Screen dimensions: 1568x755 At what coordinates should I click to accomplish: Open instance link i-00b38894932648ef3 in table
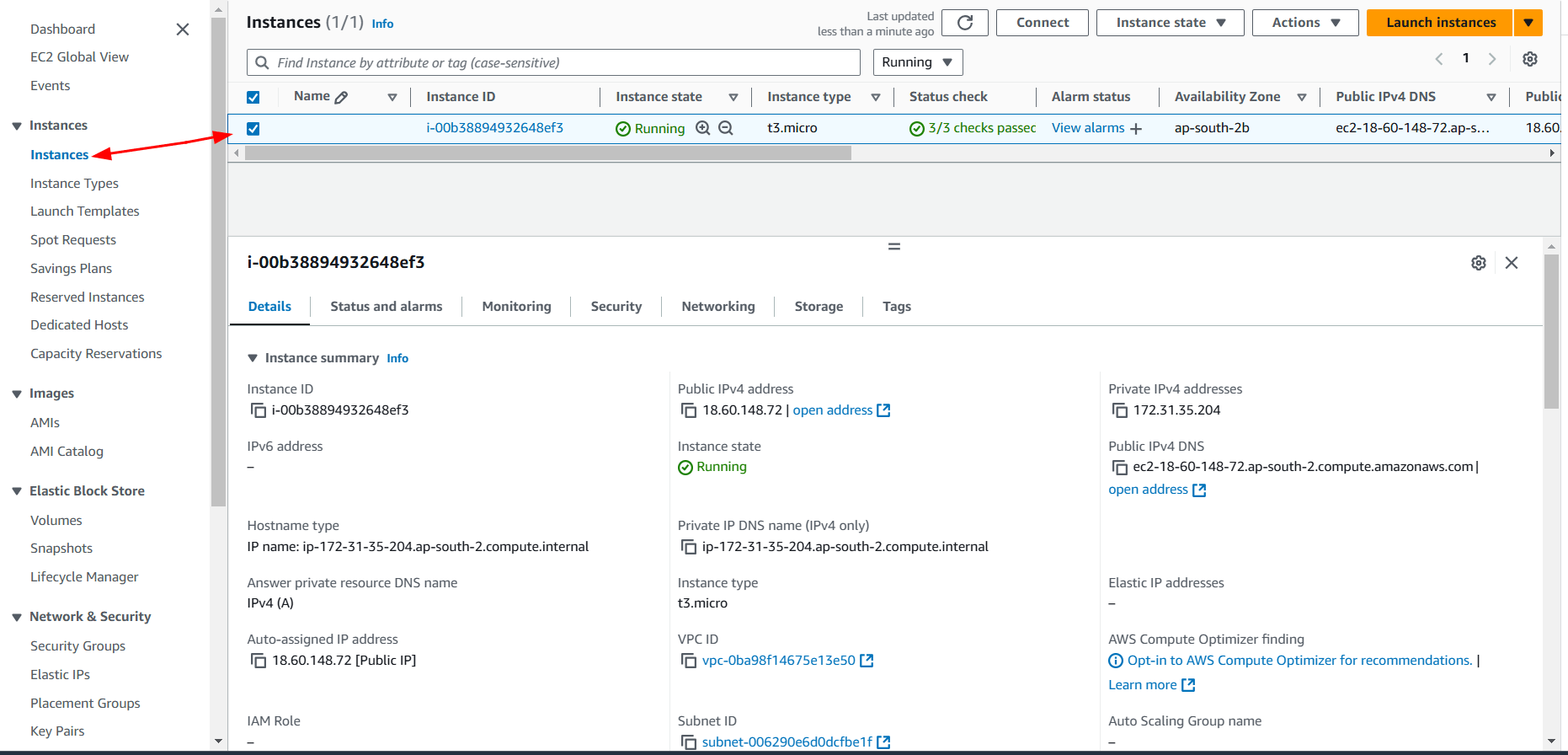click(x=494, y=128)
